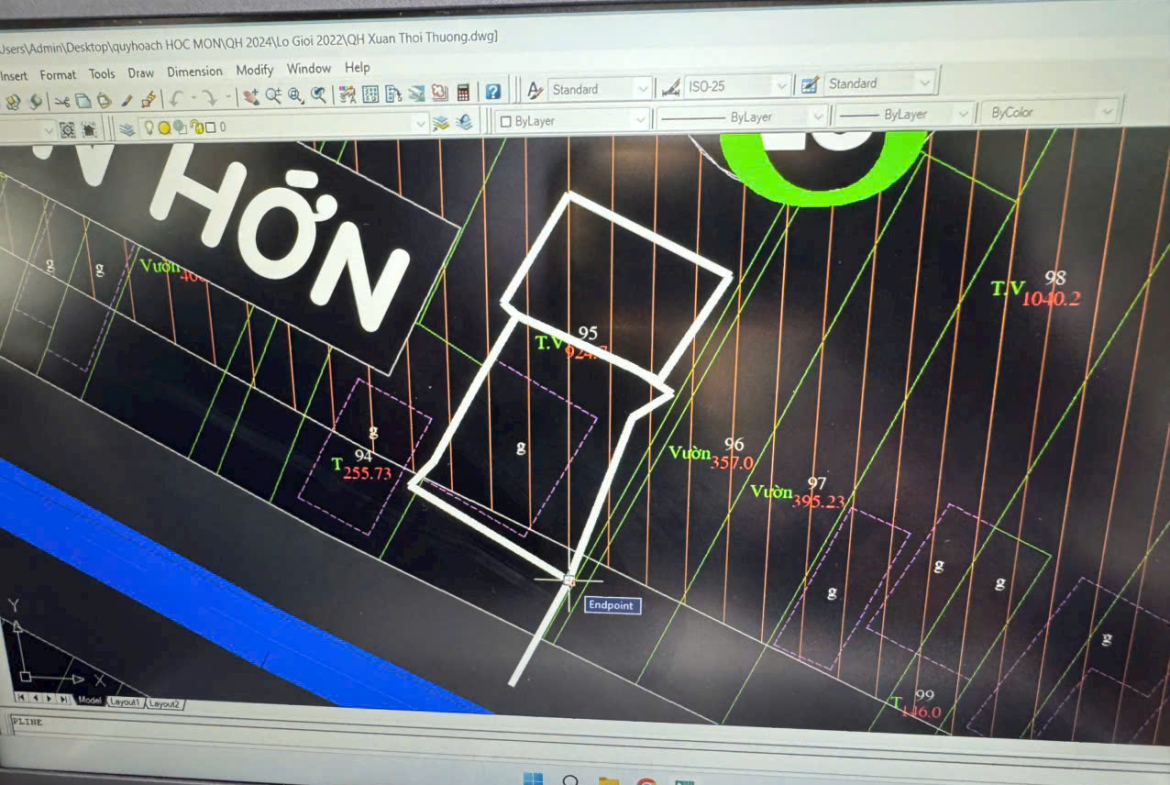Select the Pan Realtime tool

click(x=250, y=96)
